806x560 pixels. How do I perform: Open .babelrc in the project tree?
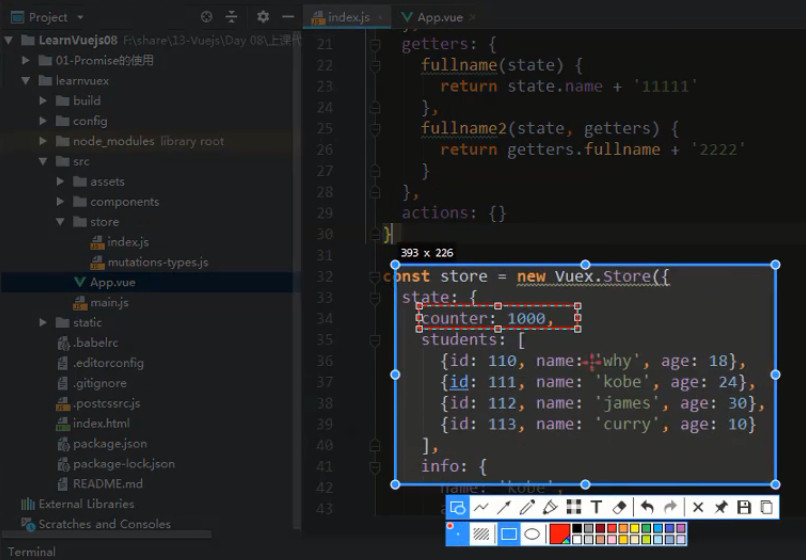(88, 342)
